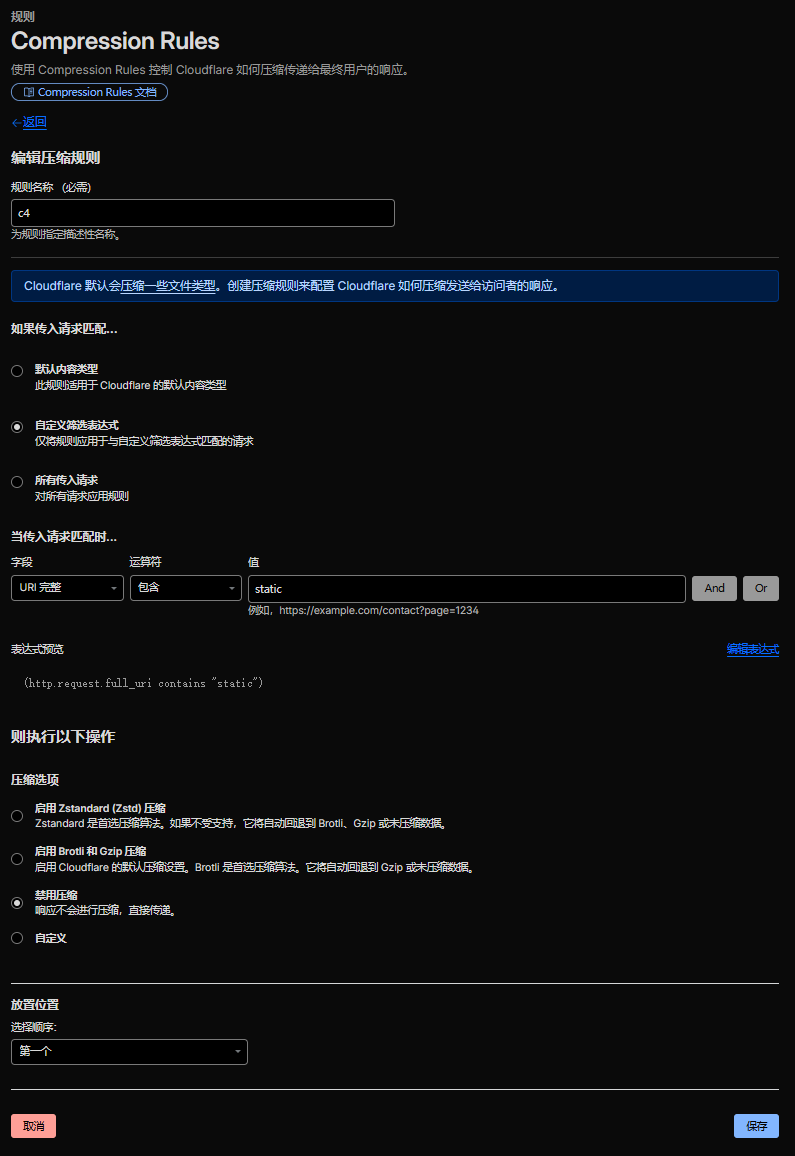Select the 默认内容类型 radio button
This screenshot has height=1156, width=795.
[17, 371]
